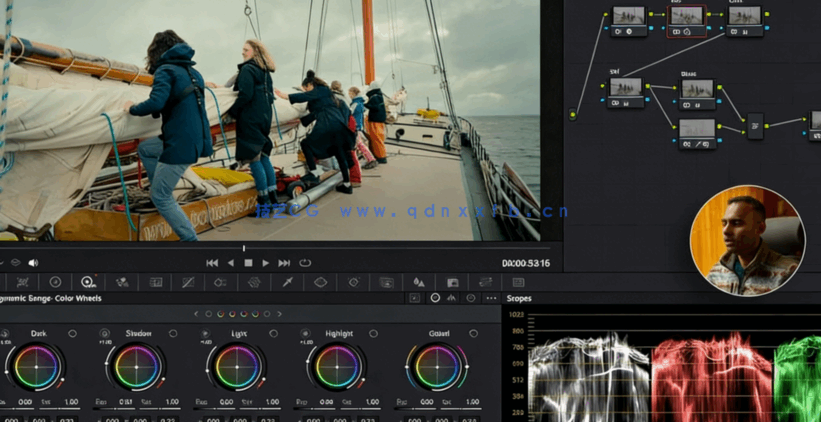
Task: Open the Key palette icon
Action: [453, 283]
